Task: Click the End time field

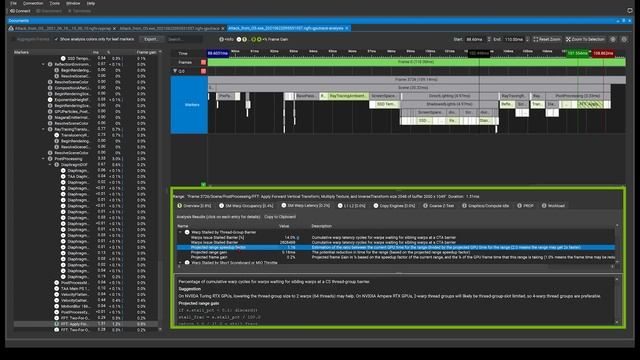Action: [x=514, y=40]
